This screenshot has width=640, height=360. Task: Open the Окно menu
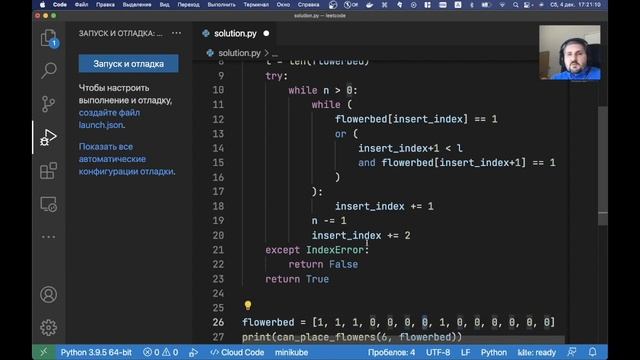click(x=283, y=5)
